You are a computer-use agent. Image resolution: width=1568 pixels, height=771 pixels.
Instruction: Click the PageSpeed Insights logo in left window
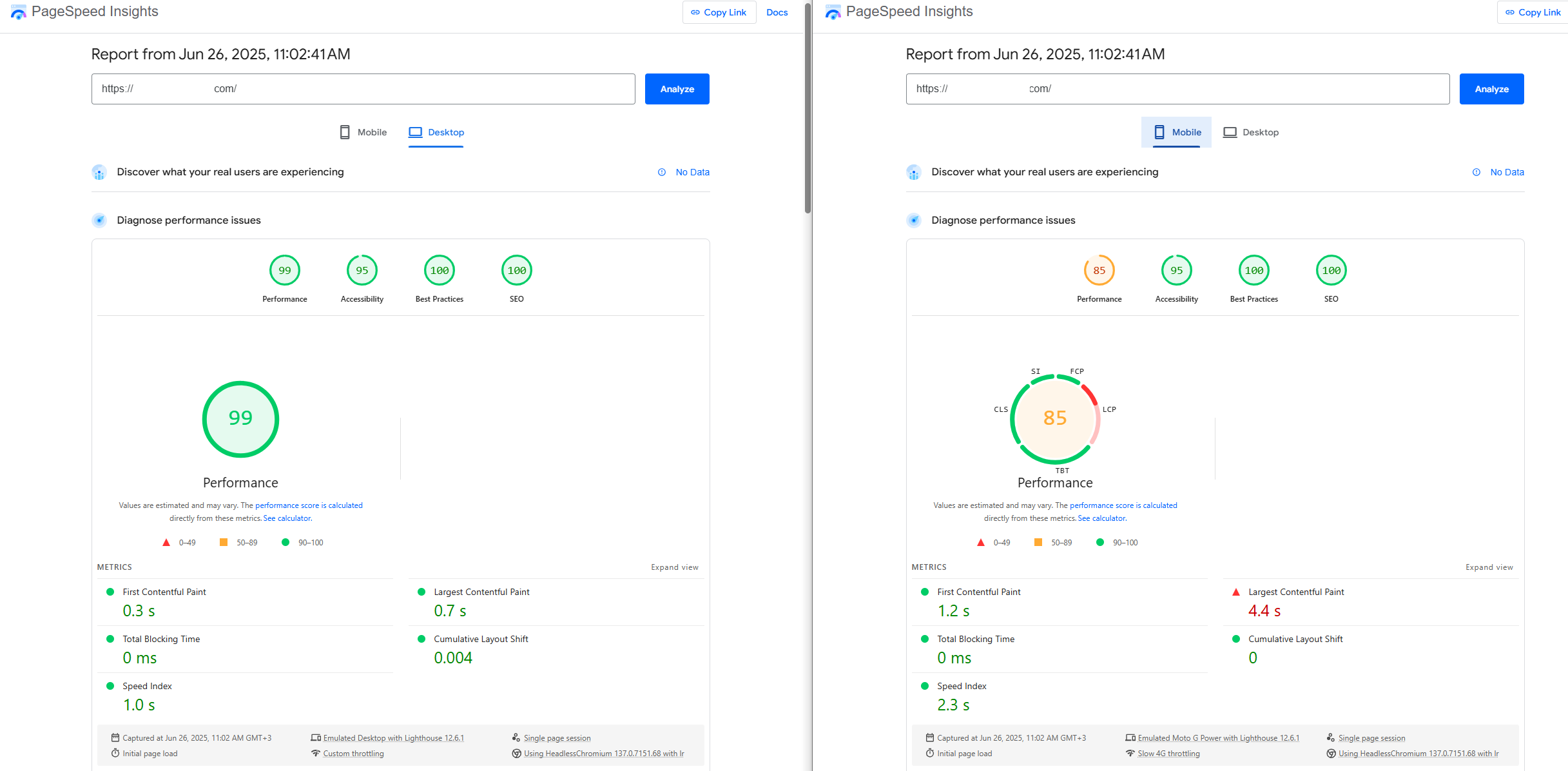(x=84, y=12)
